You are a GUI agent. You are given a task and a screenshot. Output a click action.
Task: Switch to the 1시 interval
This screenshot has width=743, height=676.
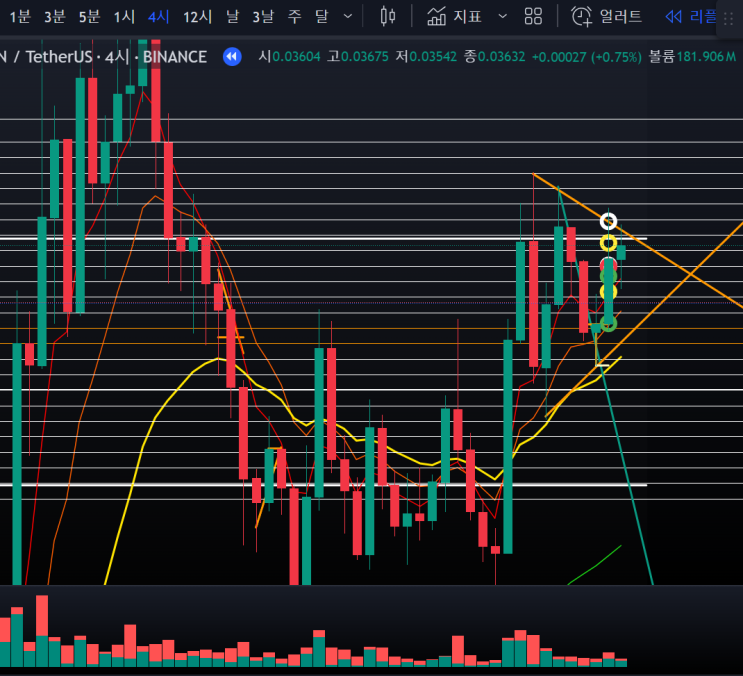[124, 17]
